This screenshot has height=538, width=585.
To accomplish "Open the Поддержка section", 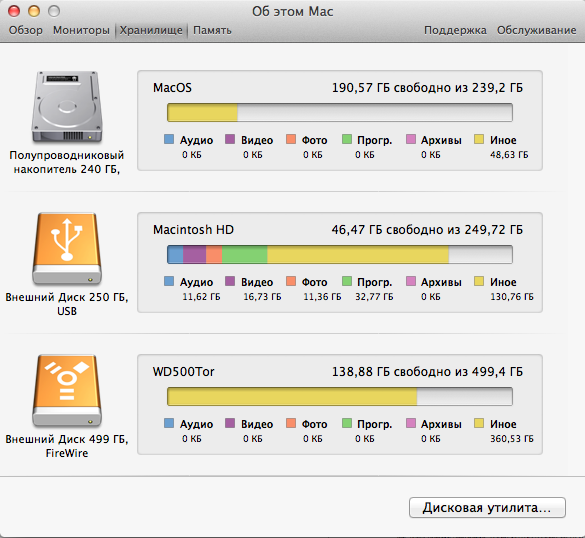I will [455, 30].
